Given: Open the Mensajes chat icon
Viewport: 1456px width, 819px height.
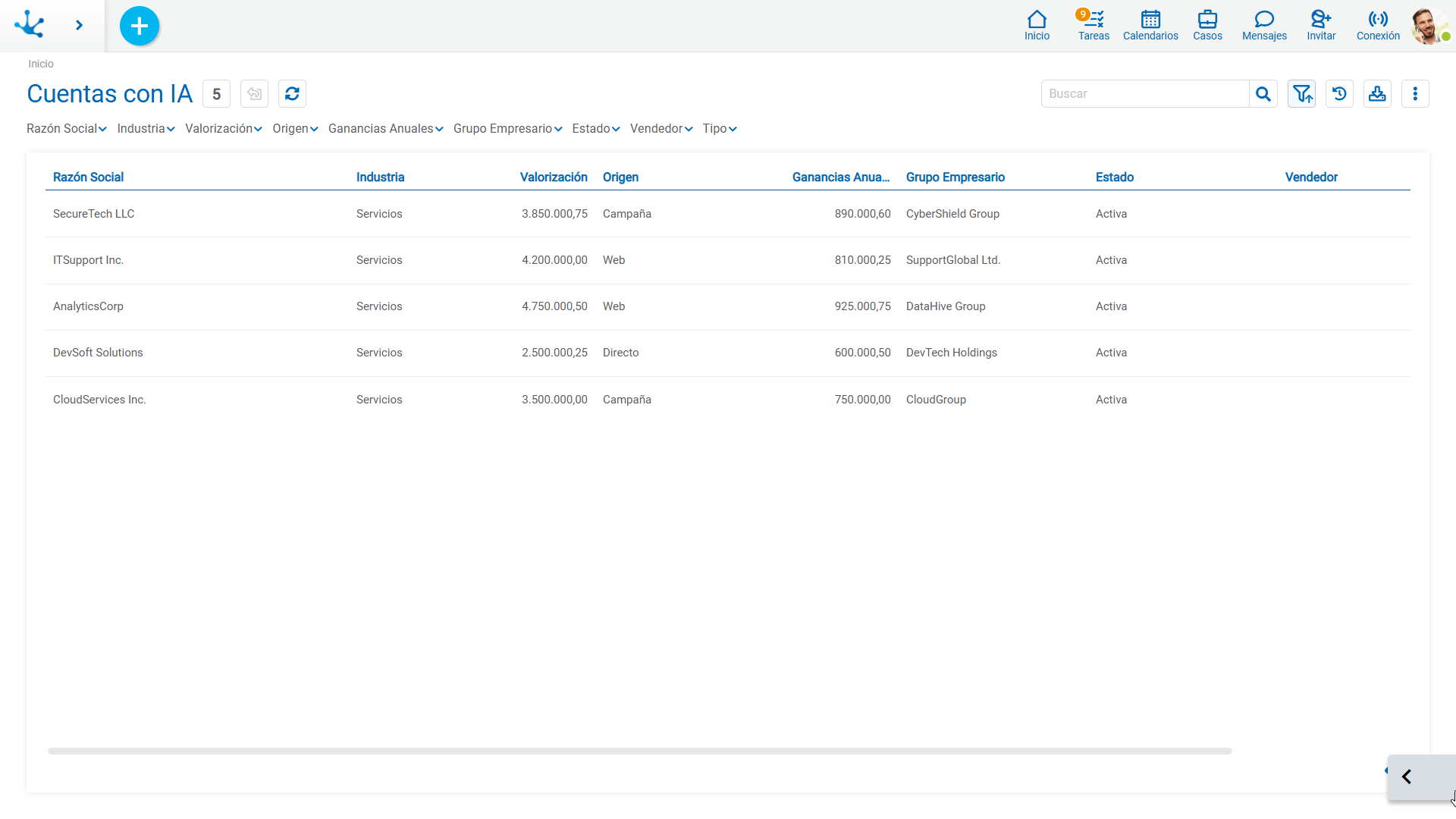Looking at the screenshot, I should click(x=1264, y=25).
